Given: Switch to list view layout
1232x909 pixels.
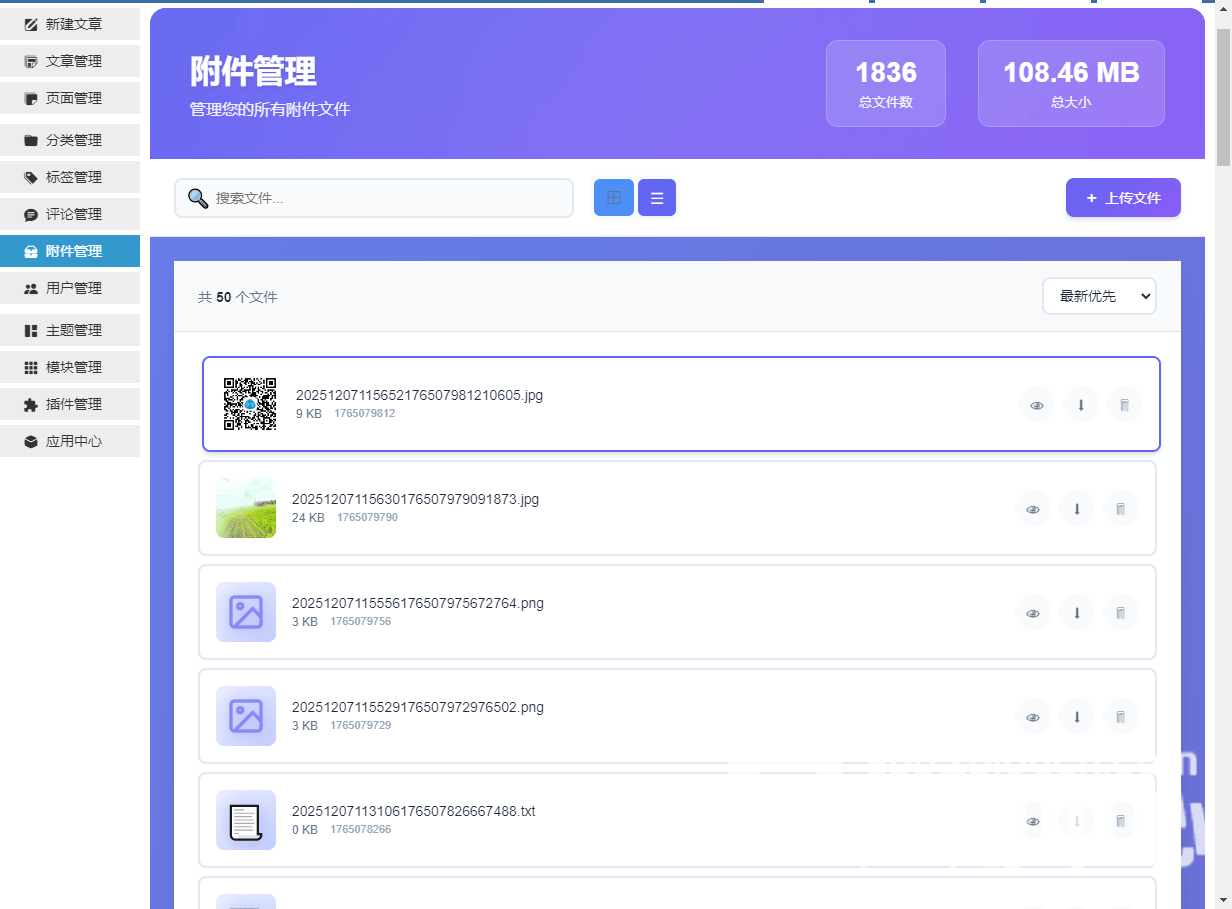Looking at the screenshot, I should coord(657,198).
